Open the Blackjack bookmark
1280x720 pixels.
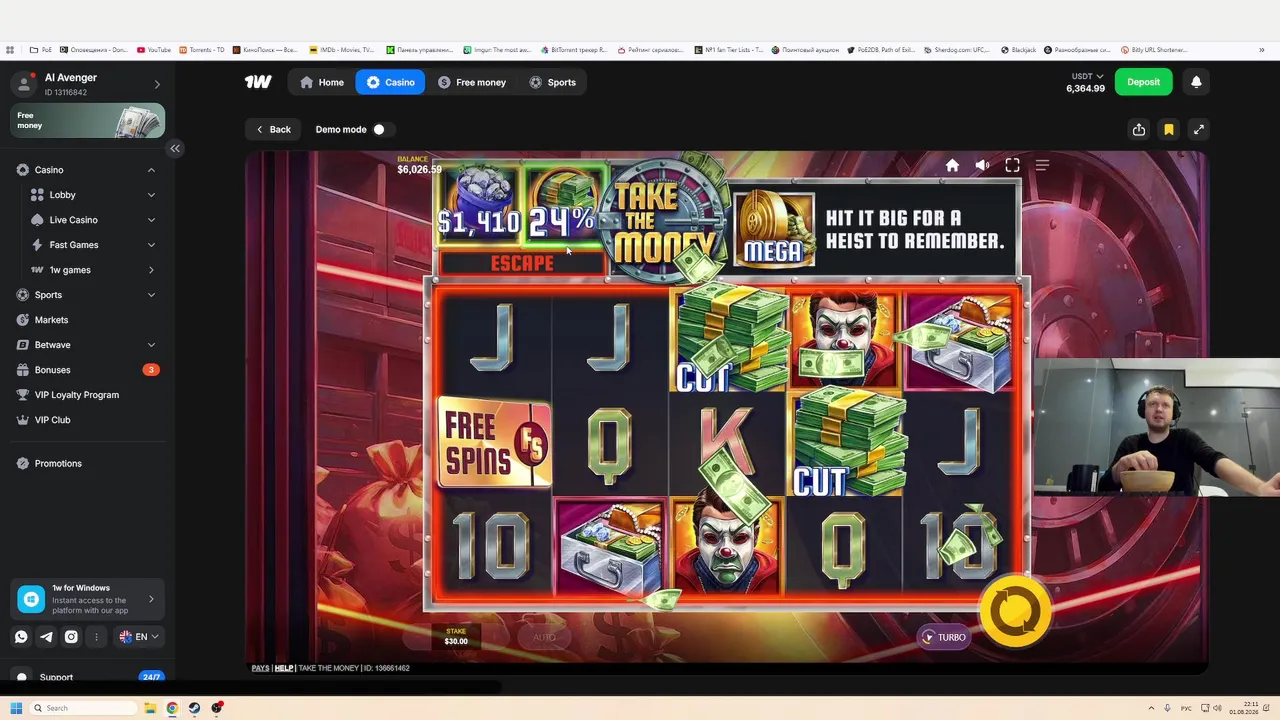1020,50
